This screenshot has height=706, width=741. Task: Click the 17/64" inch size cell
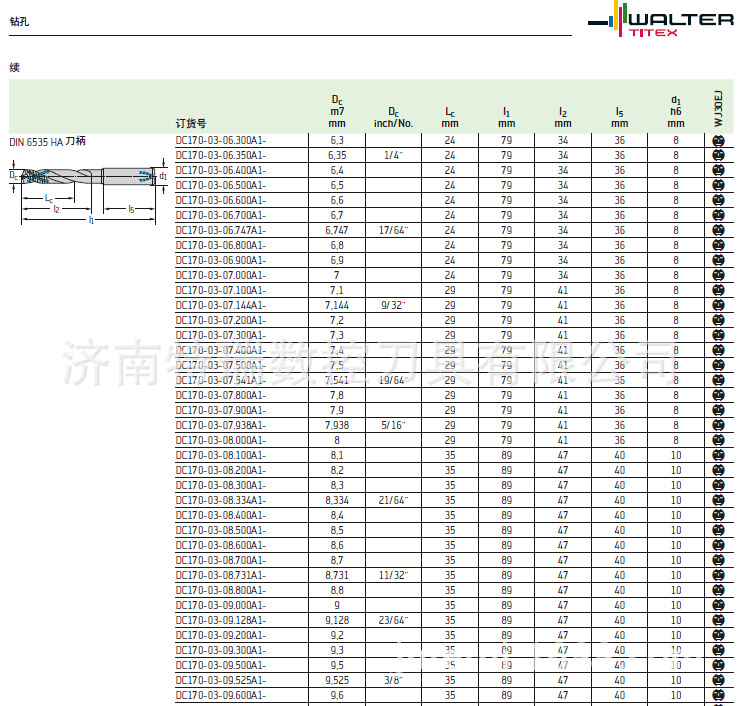[x=393, y=230]
